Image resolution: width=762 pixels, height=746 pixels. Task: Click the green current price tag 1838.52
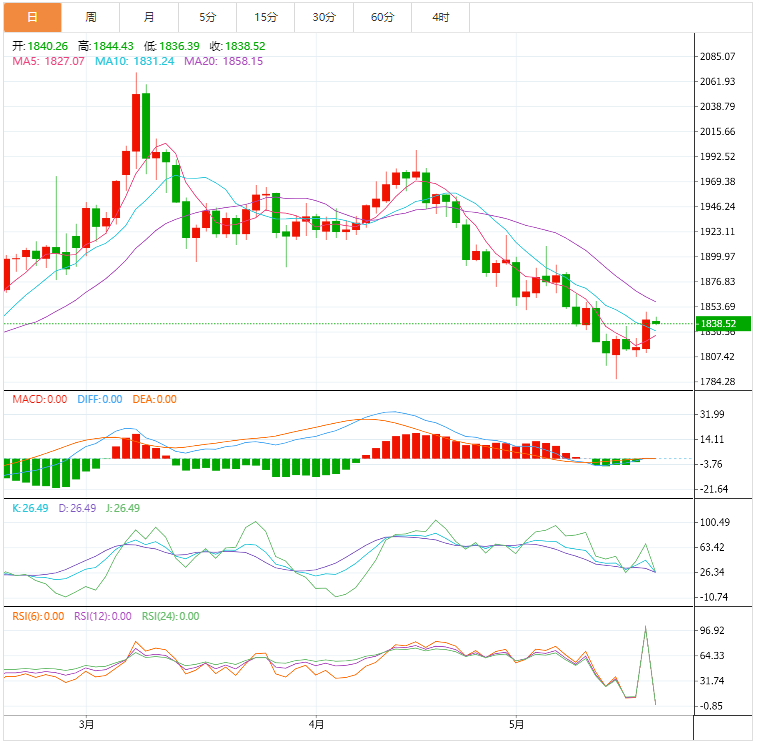tap(724, 324)
